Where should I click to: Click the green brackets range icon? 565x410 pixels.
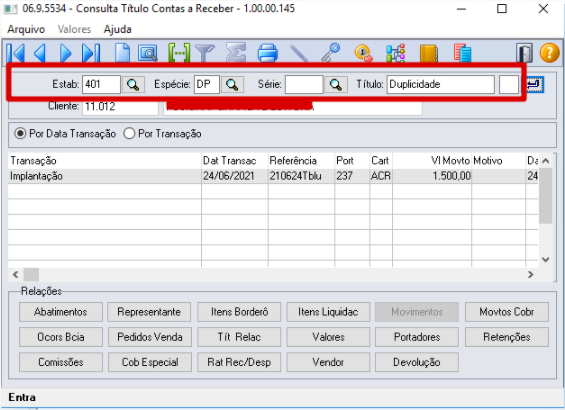click(179, 53)
